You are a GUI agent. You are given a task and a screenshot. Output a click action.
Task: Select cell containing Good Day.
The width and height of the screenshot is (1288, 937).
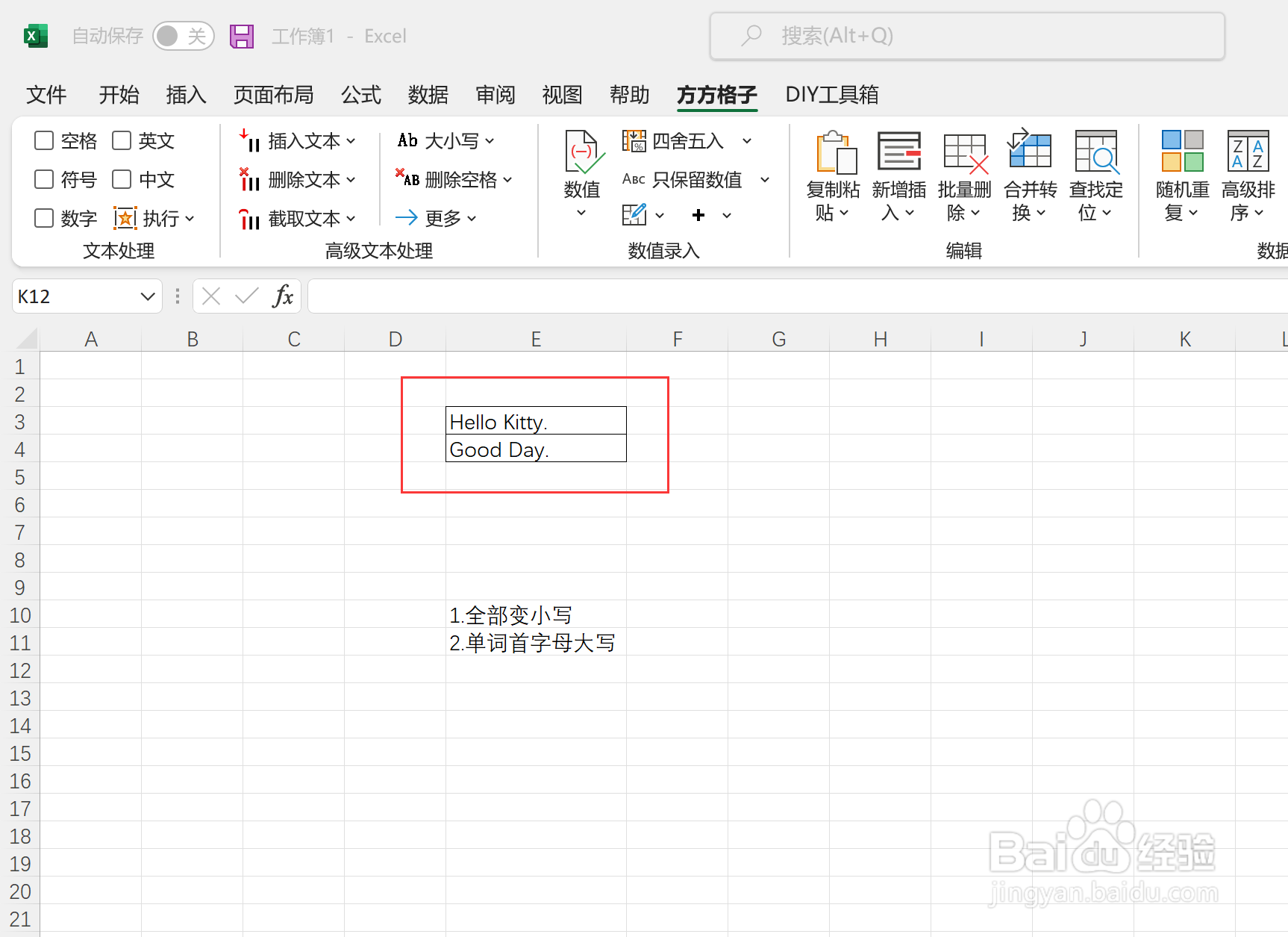pyautogui.click(x=536, y=449)
